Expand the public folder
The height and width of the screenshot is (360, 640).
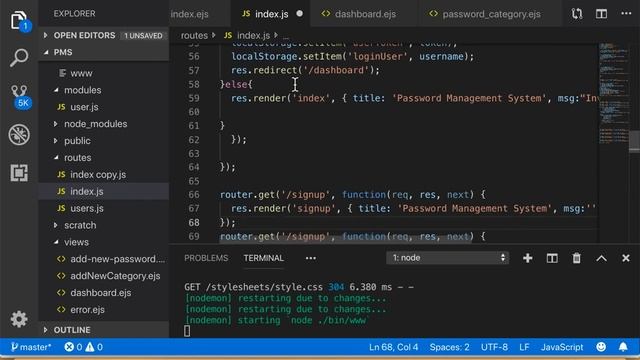[104, 141]
